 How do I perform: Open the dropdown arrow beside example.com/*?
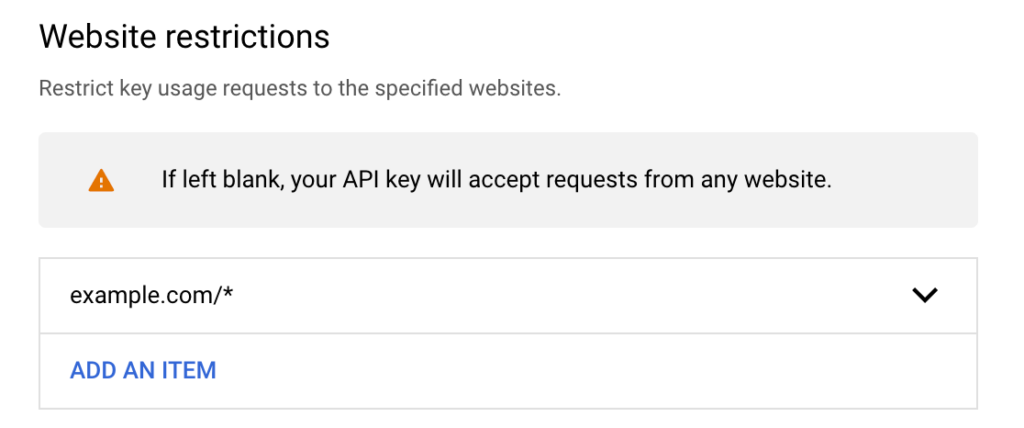pos(925,295)
